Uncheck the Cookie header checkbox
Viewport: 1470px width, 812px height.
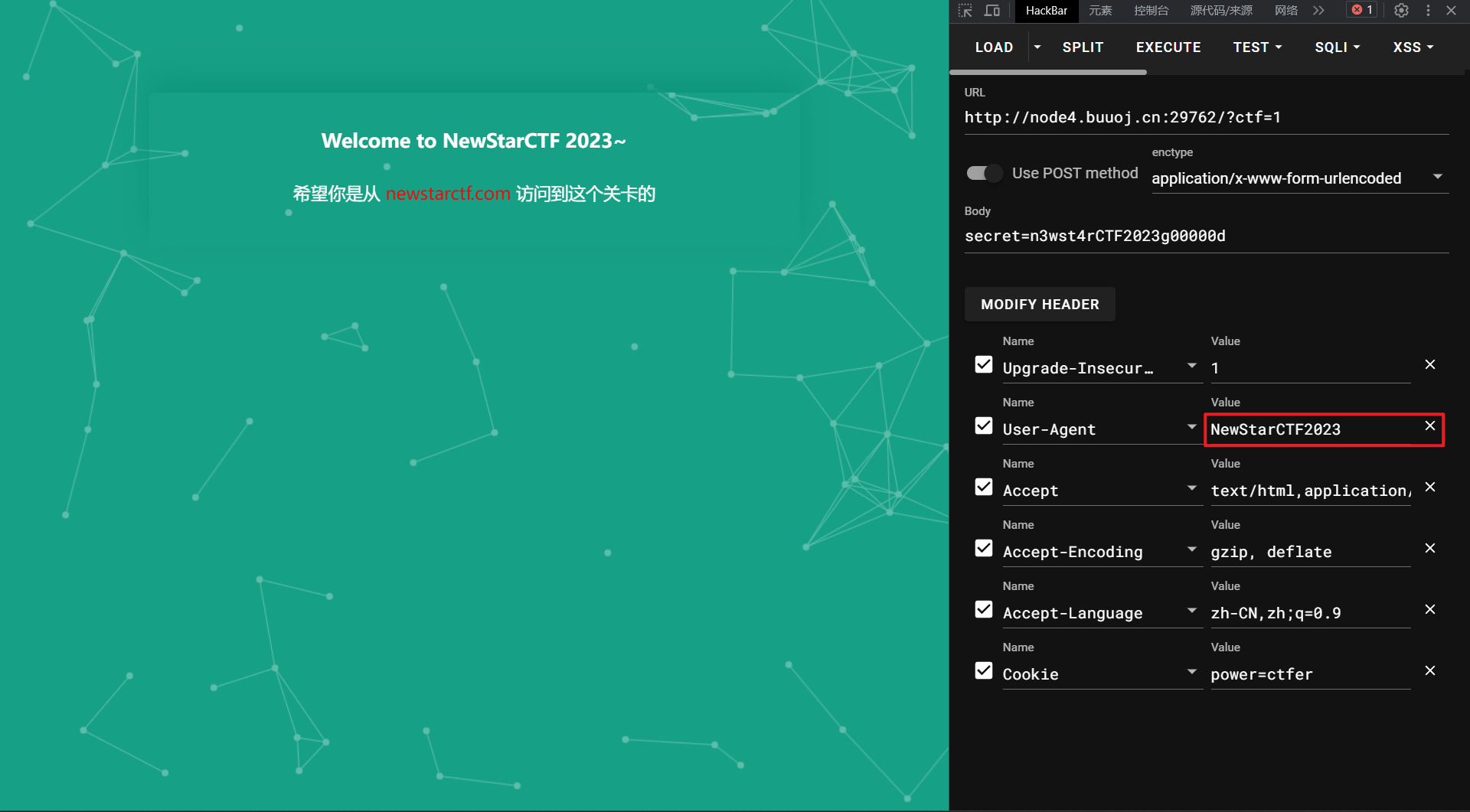point(984,671)
